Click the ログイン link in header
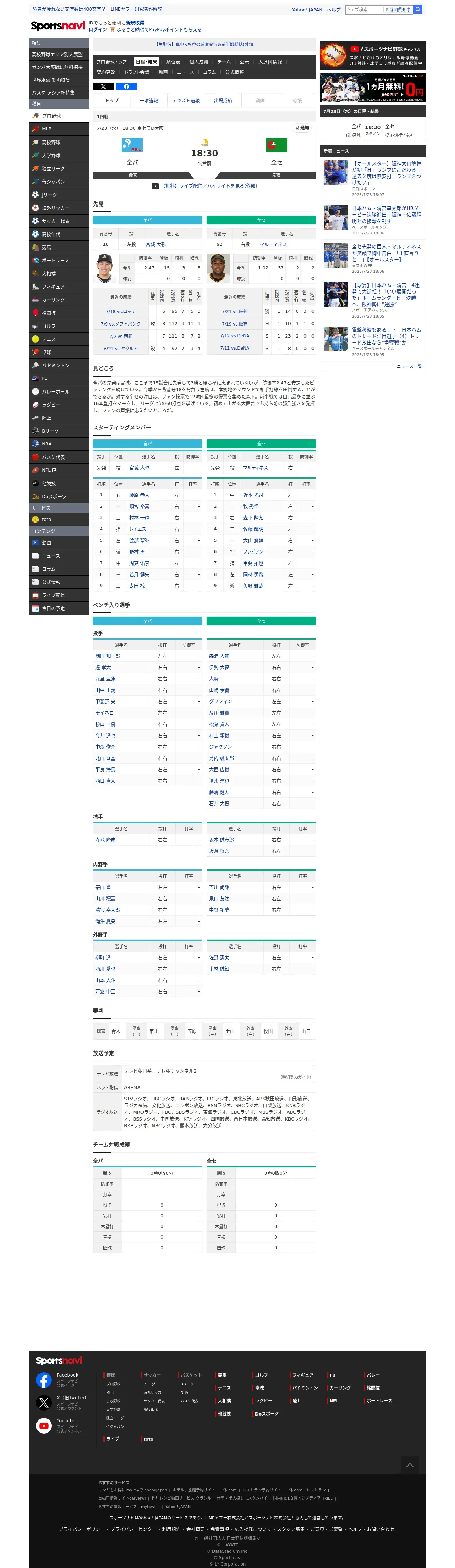Screen dimensions: 455x1568 (98, 30)
